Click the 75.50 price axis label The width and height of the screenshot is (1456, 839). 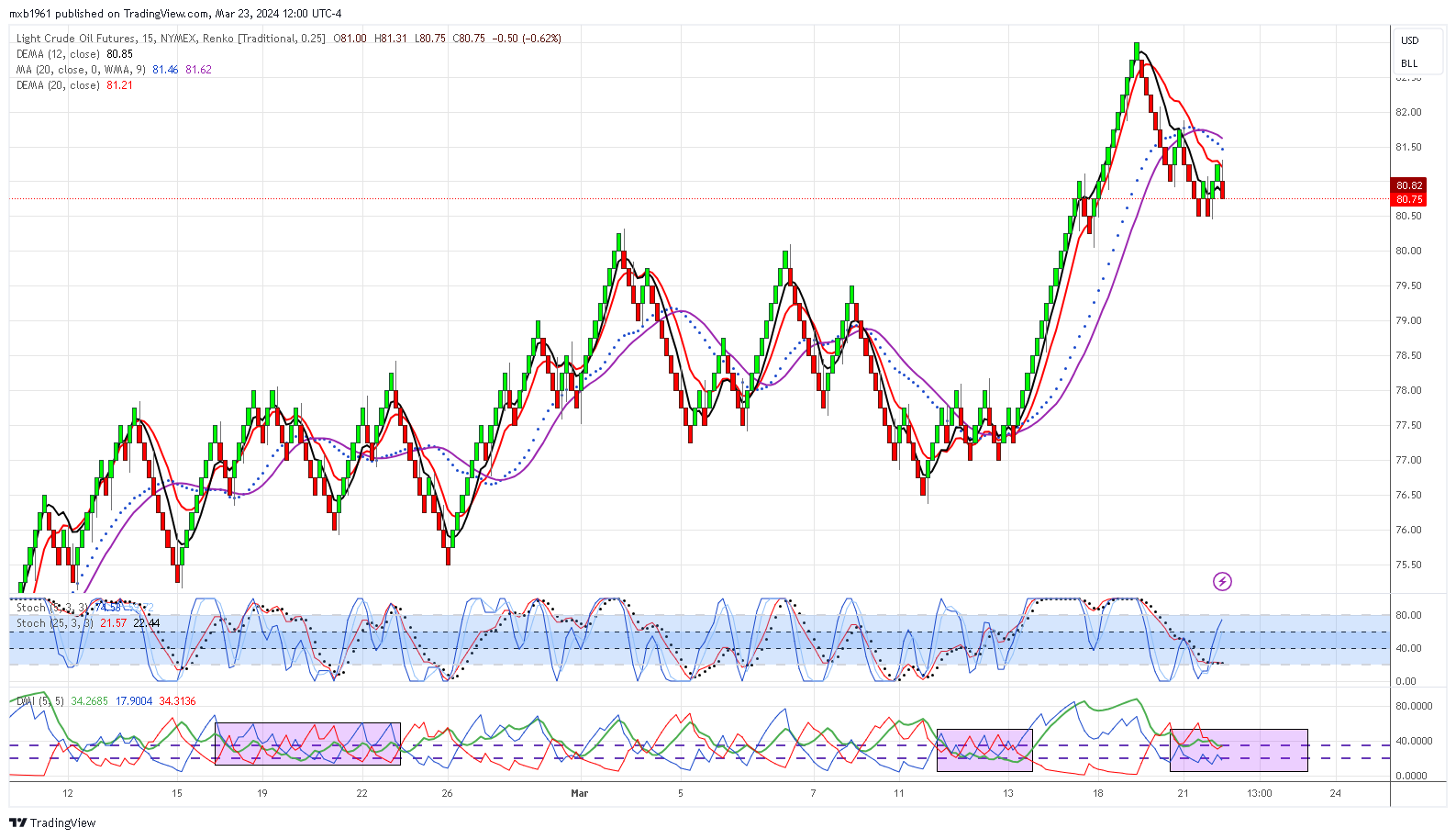coord(1408,565)
